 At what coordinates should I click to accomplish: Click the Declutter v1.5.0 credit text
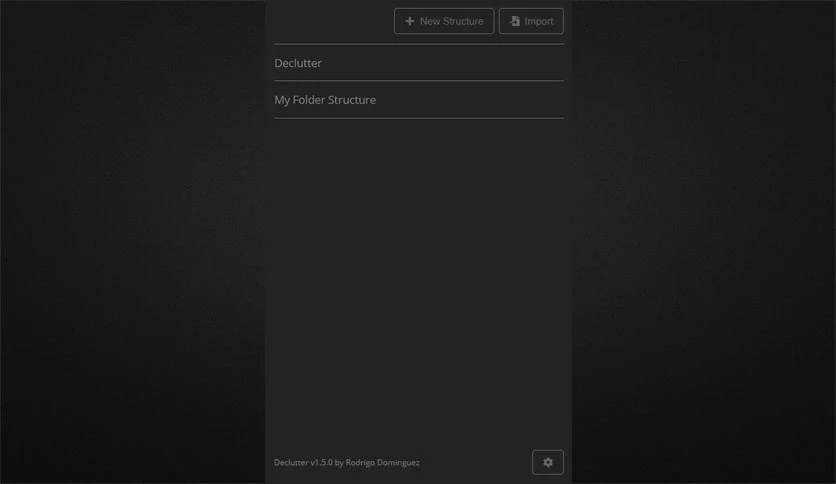point(347,462)
